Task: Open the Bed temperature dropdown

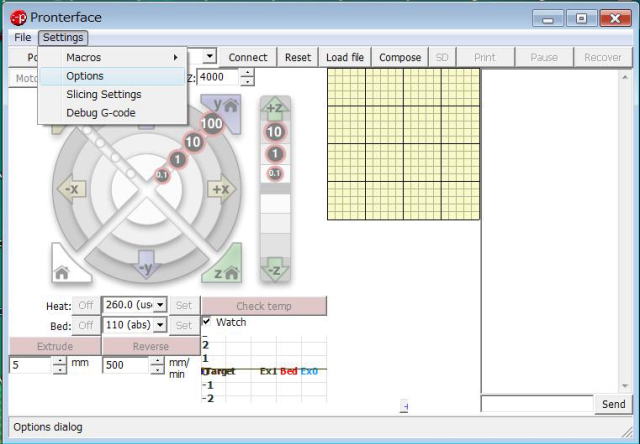Action: click(x=160, y=325)
